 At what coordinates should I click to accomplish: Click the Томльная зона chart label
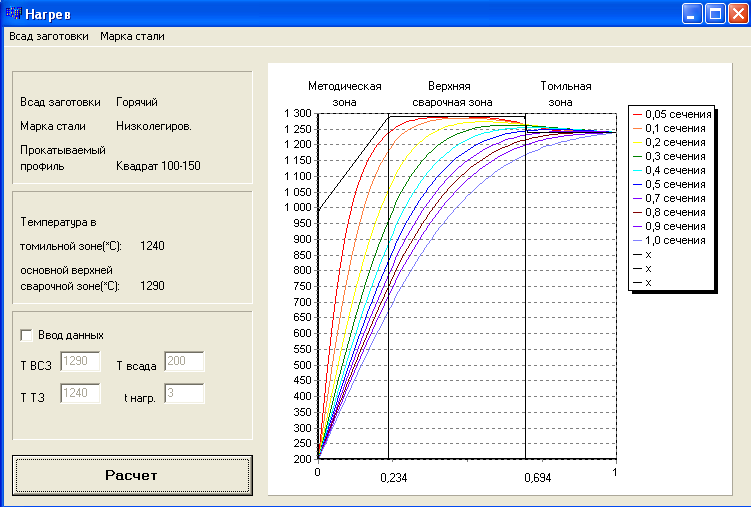point(565,94)
